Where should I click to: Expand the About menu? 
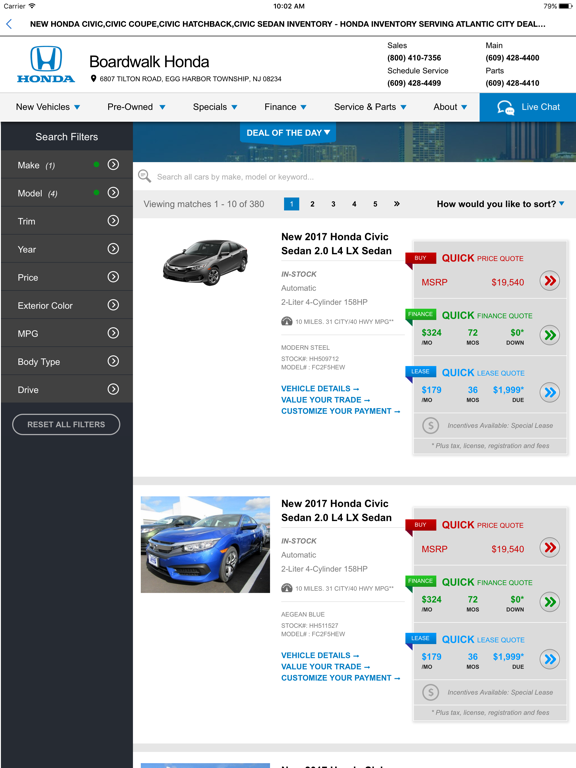click(x=450, y=107)
